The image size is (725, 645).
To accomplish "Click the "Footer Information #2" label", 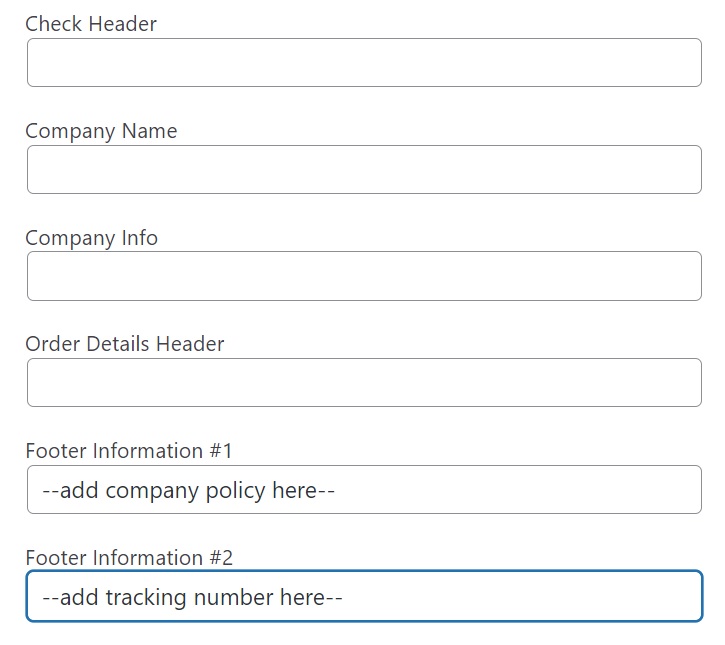I will [129, 558].
